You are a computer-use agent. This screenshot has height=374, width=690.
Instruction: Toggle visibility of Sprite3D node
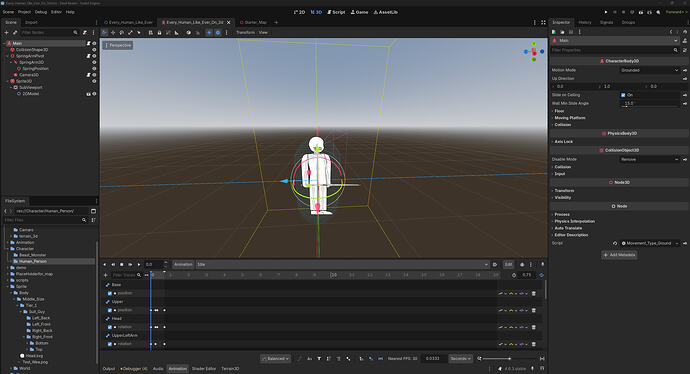[94, 81]
